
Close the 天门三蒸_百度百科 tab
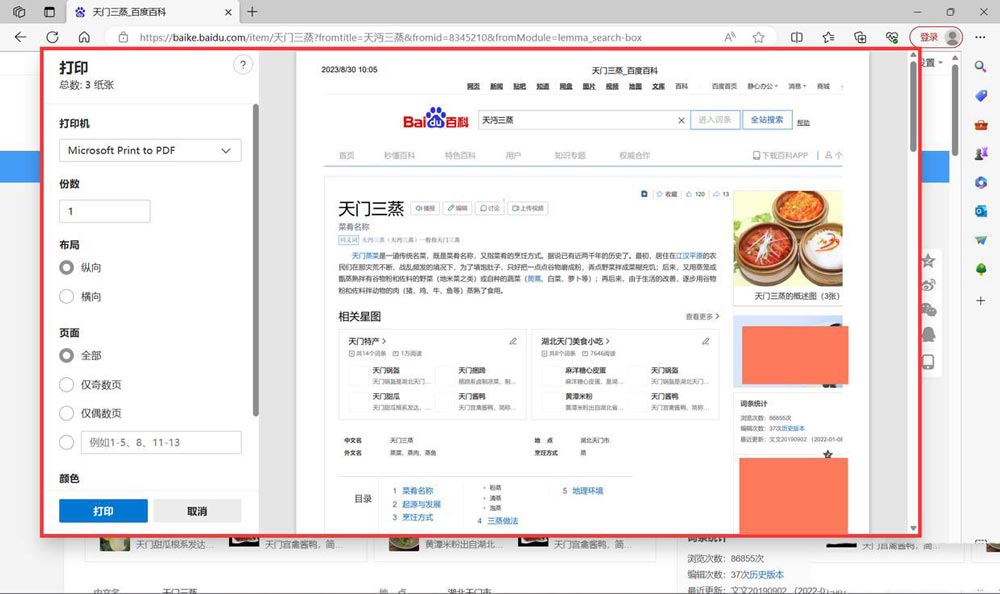(x=228, y=12)
